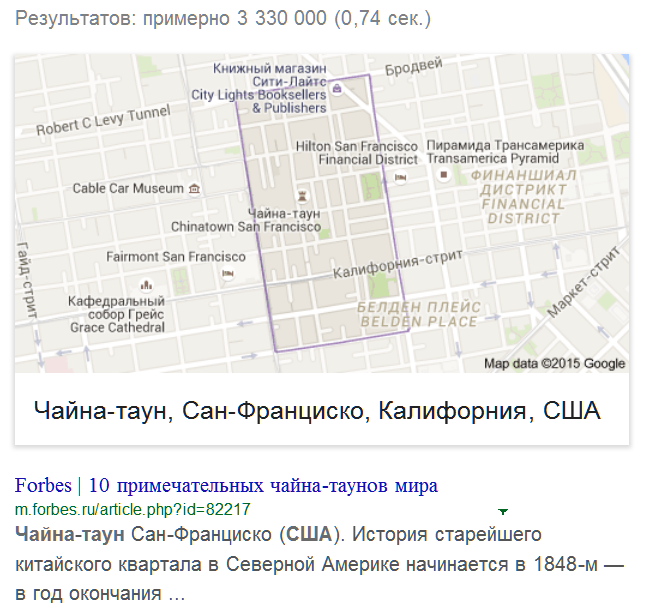
Task: Click the Fairmont San Francisco hotel bed icon
Action: 228,274
